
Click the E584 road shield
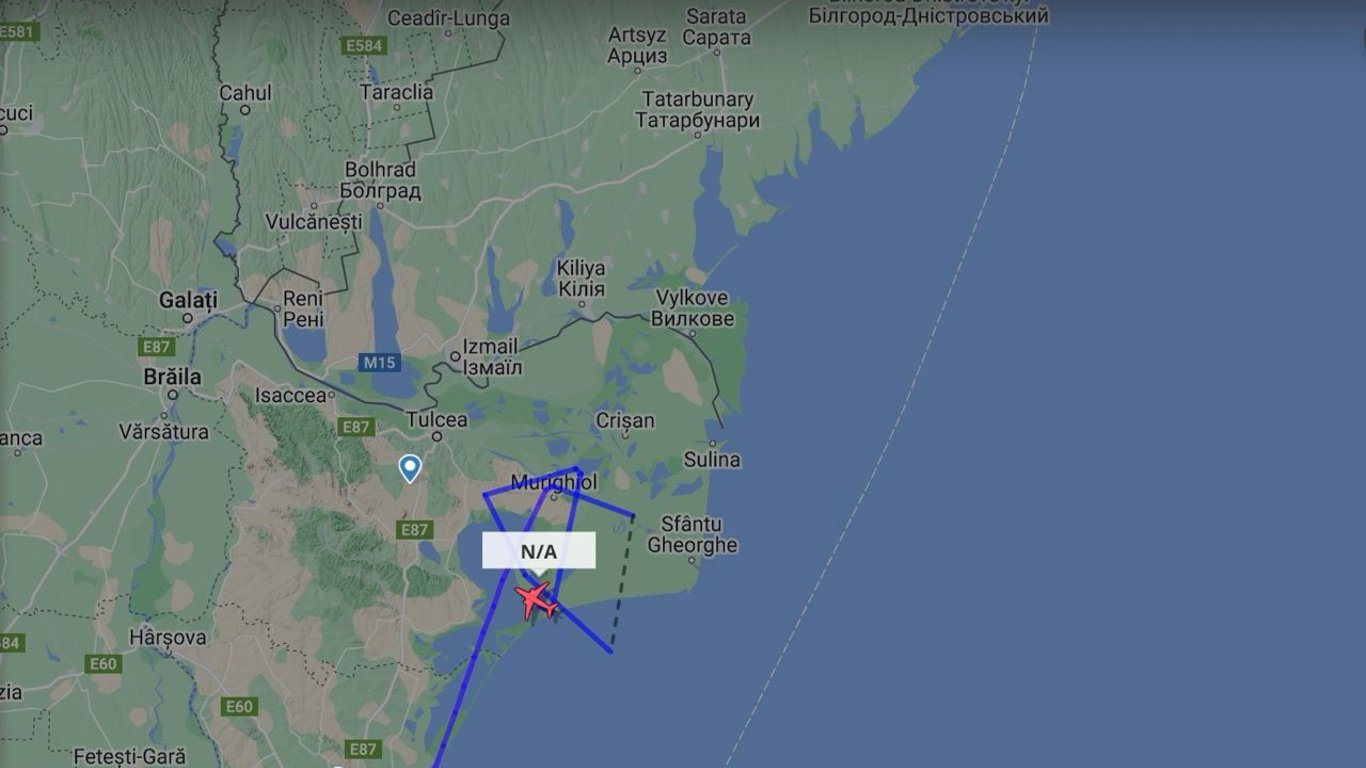[363, 46]
